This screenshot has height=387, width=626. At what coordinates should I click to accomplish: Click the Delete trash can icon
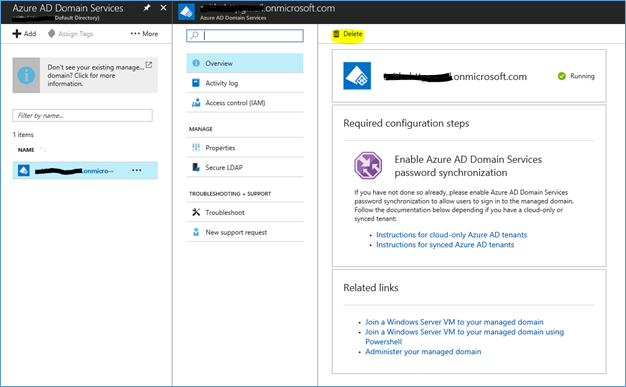click(336, 34)
